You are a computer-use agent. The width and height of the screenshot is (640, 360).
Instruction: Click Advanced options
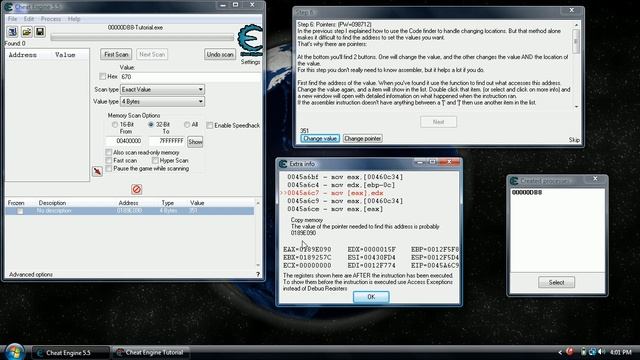pyautogui.click(x=31, y=274)
